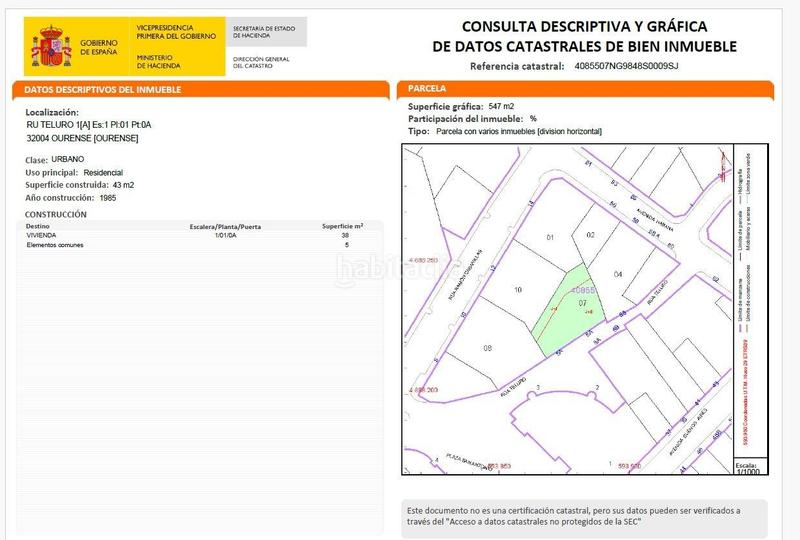Click the 'CONSULTA DESCRIPTIVA Y GRÁFICA' title line

click(x=584, y=27)
